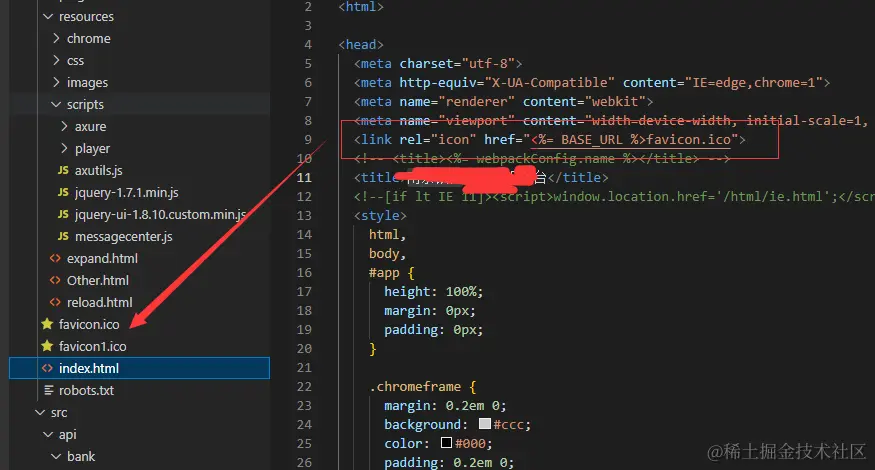Image resolution: width=875 pixels, height=470 pixels.
Task: Select the images folder label
Action: click(x=88, y=83)
